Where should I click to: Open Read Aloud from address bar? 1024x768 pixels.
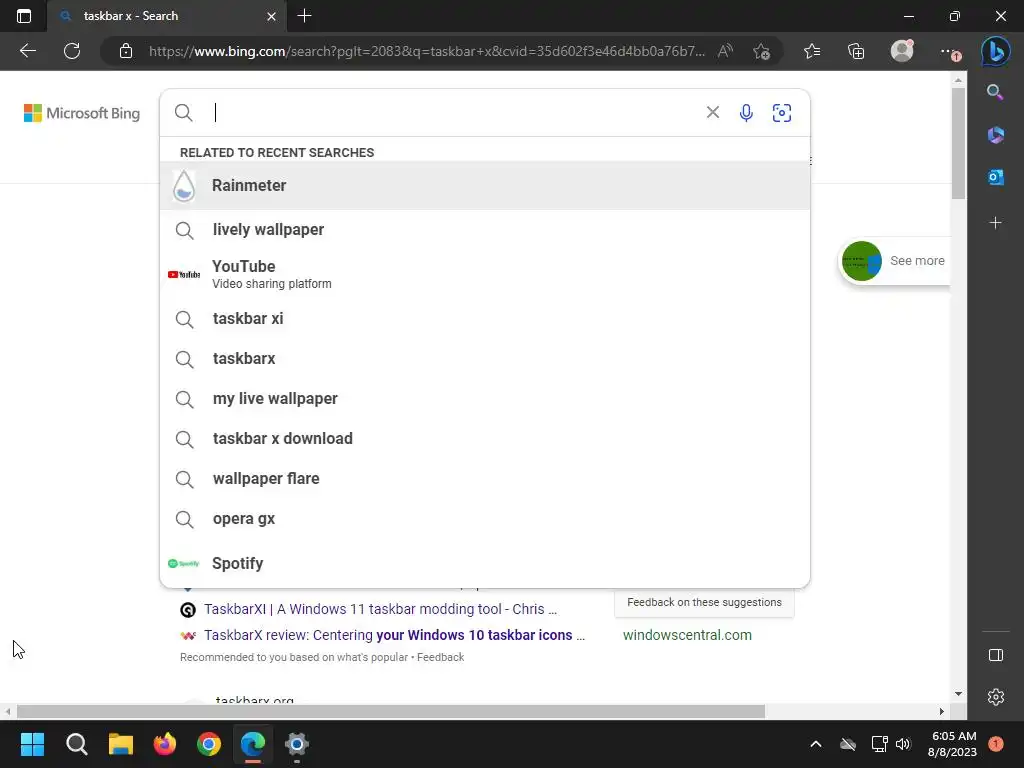(725, 51)
